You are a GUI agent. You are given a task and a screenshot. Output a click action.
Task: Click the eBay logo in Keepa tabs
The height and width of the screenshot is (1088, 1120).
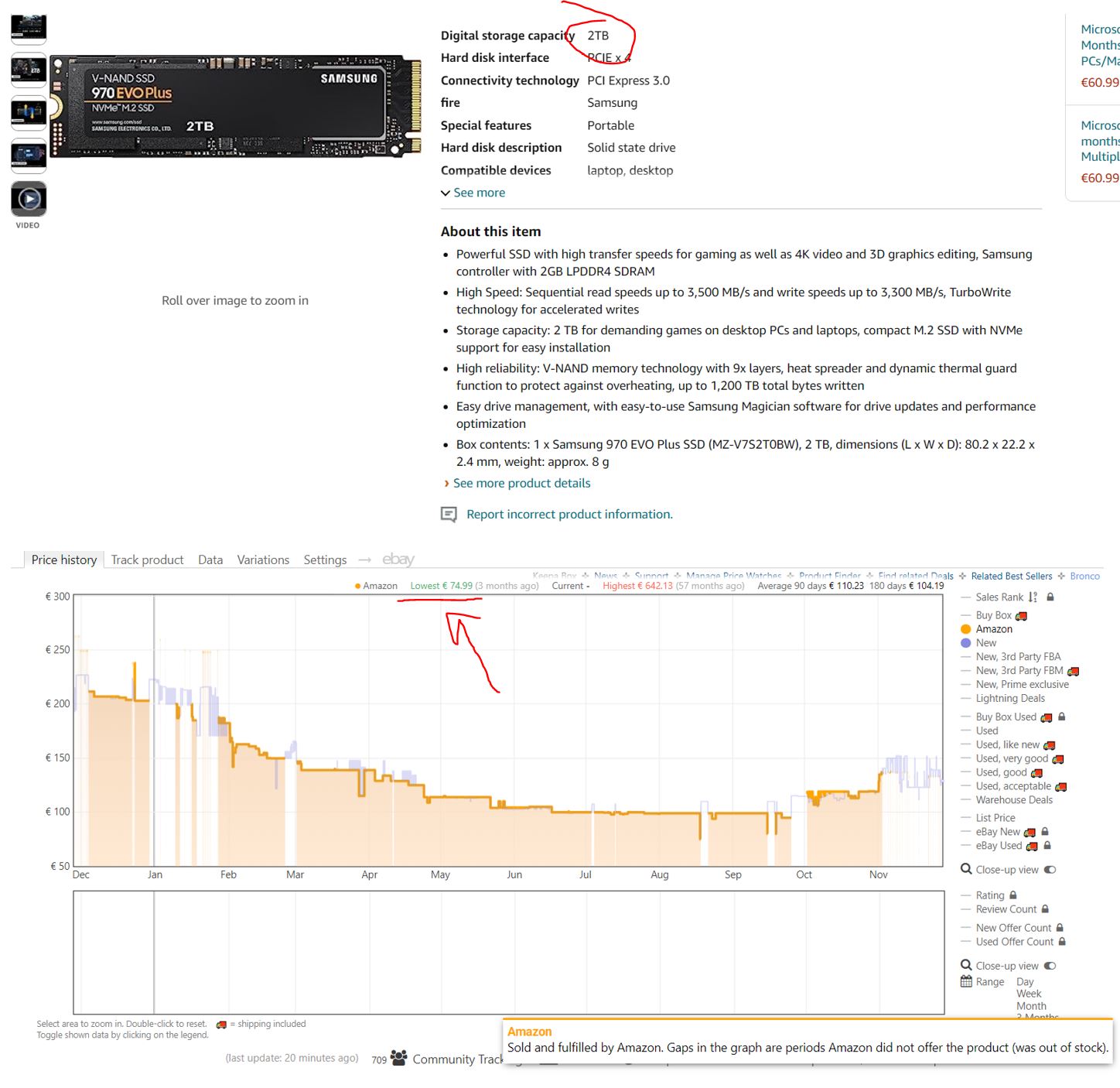[398, 559]
